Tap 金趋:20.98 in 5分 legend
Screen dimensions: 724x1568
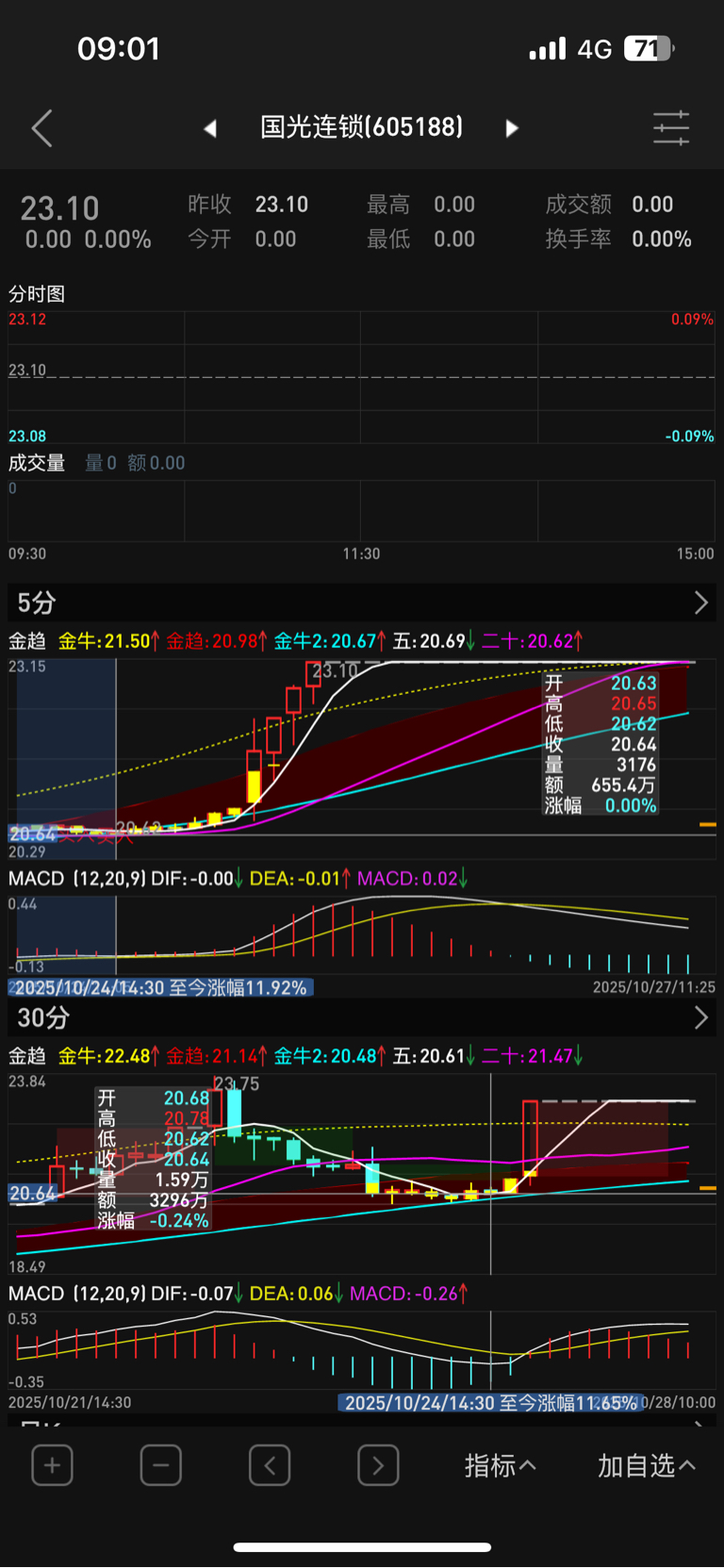coord(216,641)
